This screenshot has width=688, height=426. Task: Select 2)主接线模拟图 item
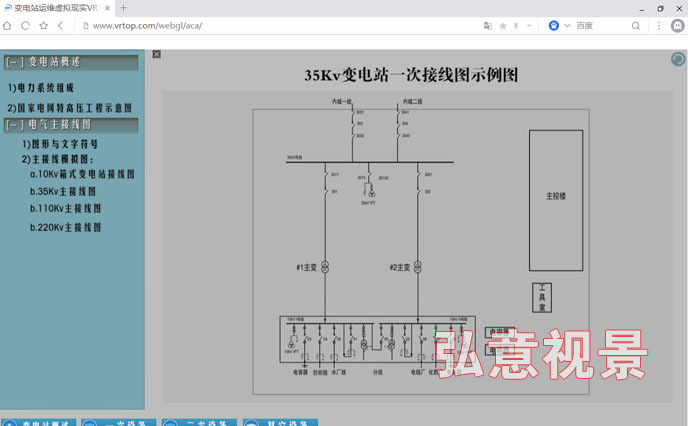coord(57,159)
